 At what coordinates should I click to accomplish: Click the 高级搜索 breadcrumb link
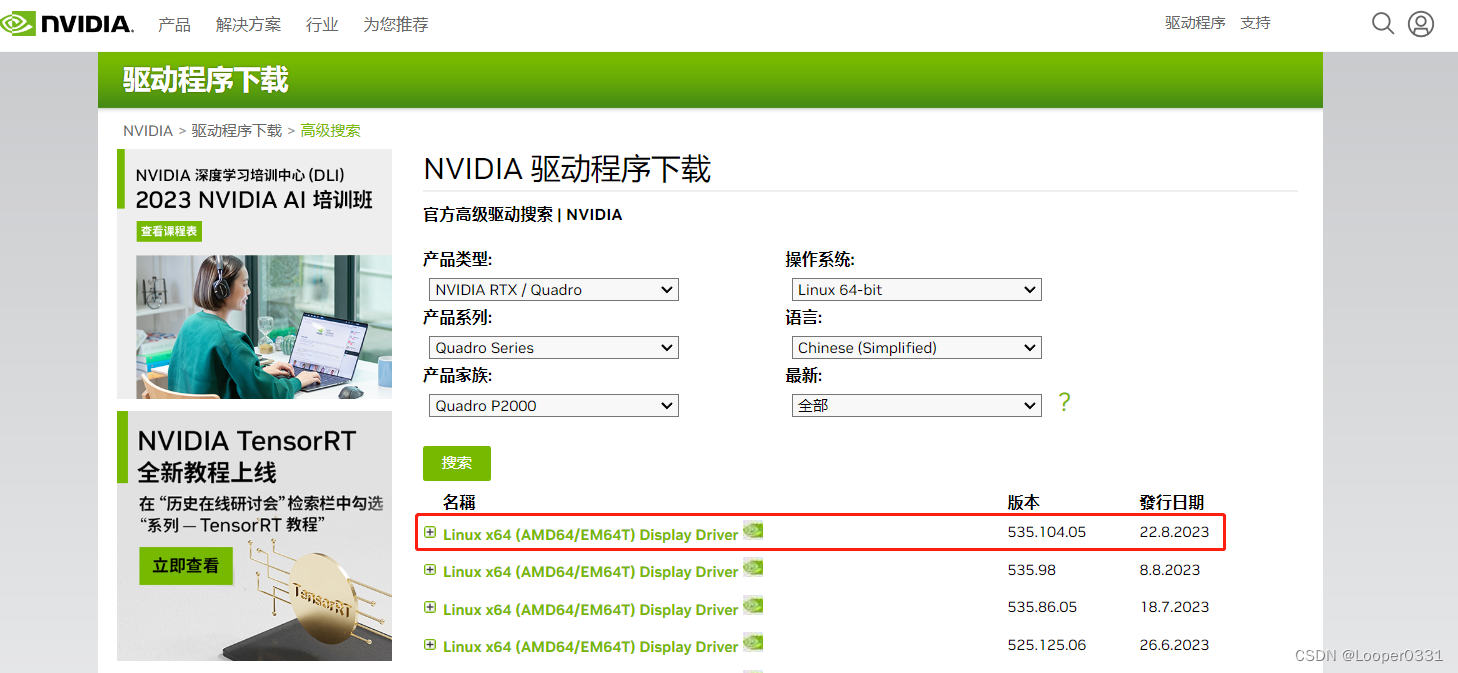point(330,131)
